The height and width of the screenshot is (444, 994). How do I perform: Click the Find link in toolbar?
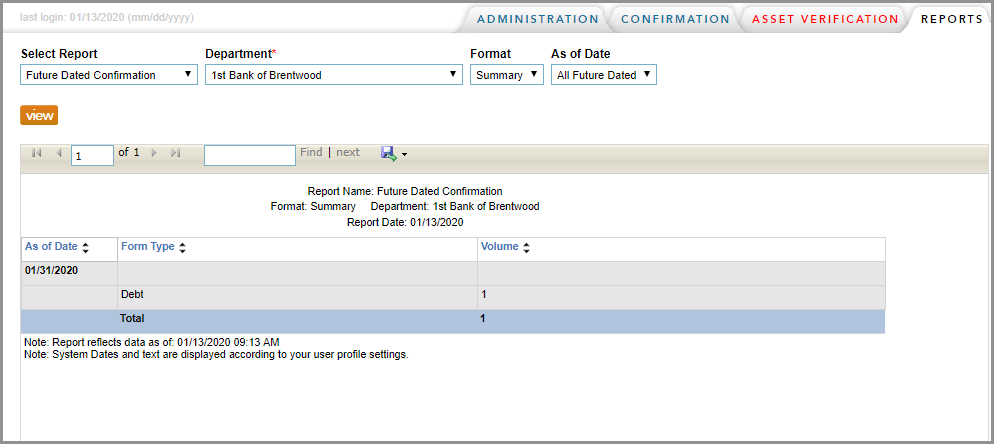(x=311, y=153)
